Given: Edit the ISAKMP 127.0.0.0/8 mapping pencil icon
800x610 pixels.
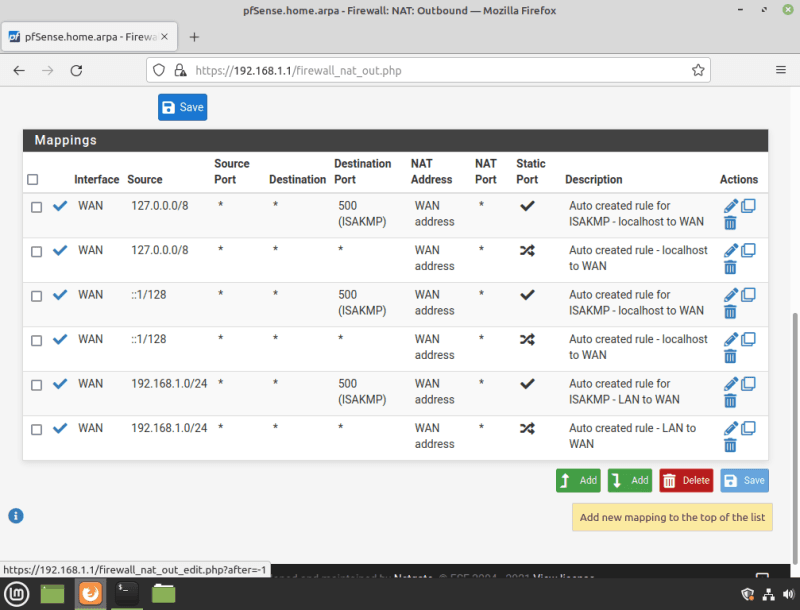Looking at the screenshot, I should coord(730,206).
